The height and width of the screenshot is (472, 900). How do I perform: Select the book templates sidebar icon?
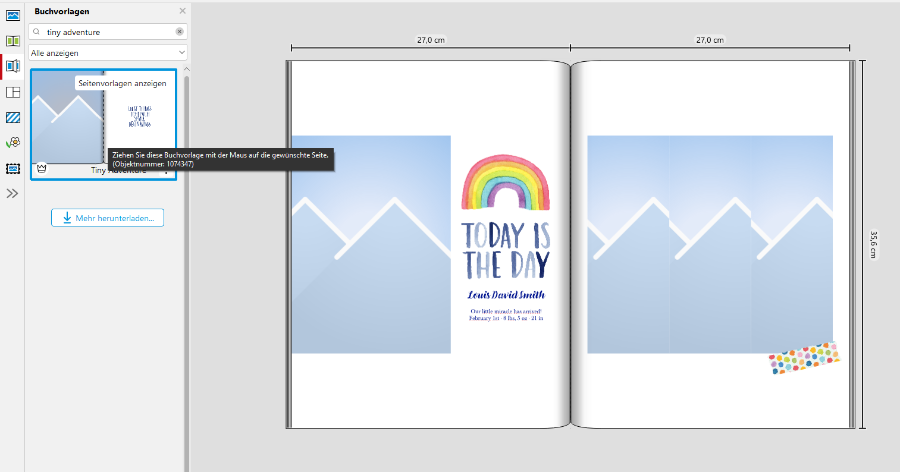point(13,66)
